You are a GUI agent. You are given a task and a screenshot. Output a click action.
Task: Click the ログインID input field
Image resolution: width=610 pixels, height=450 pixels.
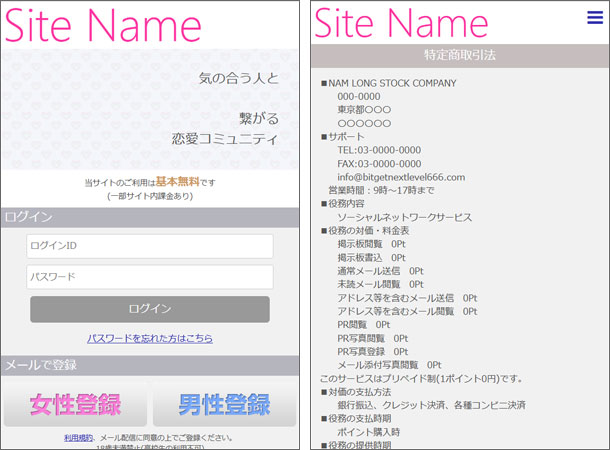(x=150, y=246)
